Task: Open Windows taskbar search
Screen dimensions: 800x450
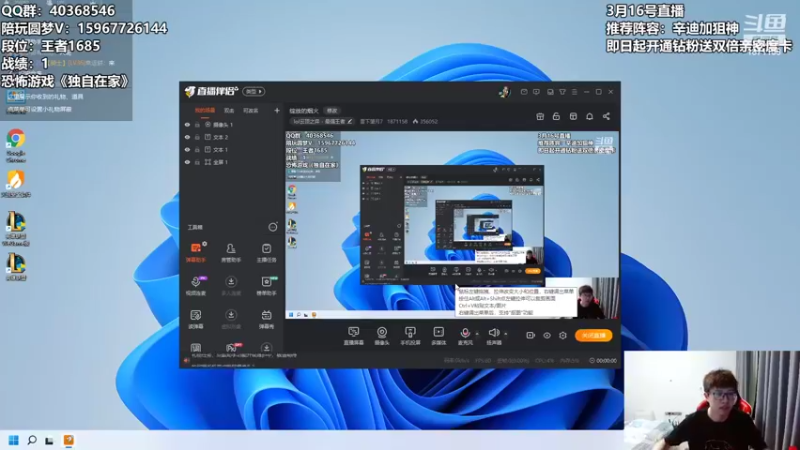Action: (x=32, y=440)
